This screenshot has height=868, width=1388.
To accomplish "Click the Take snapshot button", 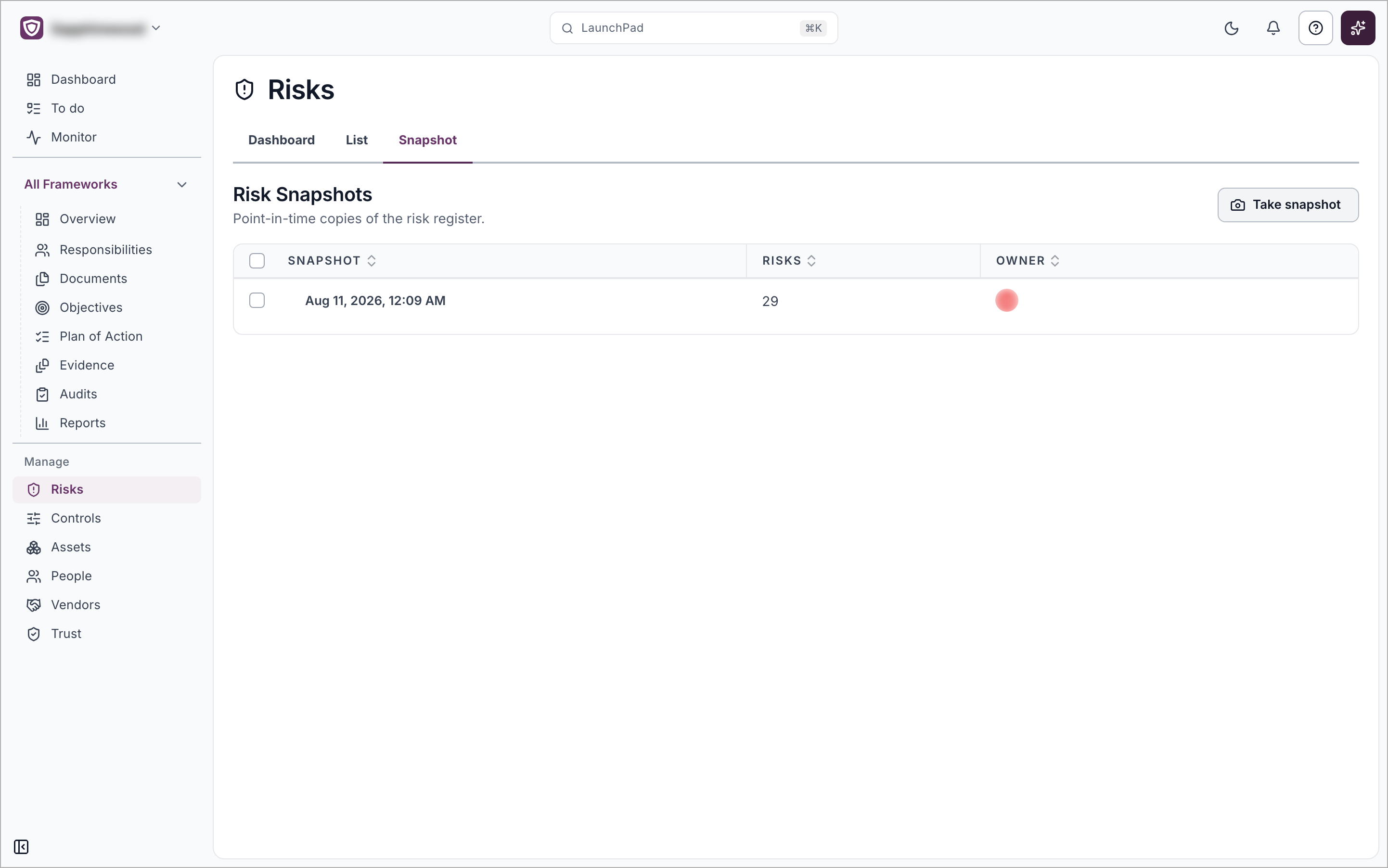I will pos(1287,204).
